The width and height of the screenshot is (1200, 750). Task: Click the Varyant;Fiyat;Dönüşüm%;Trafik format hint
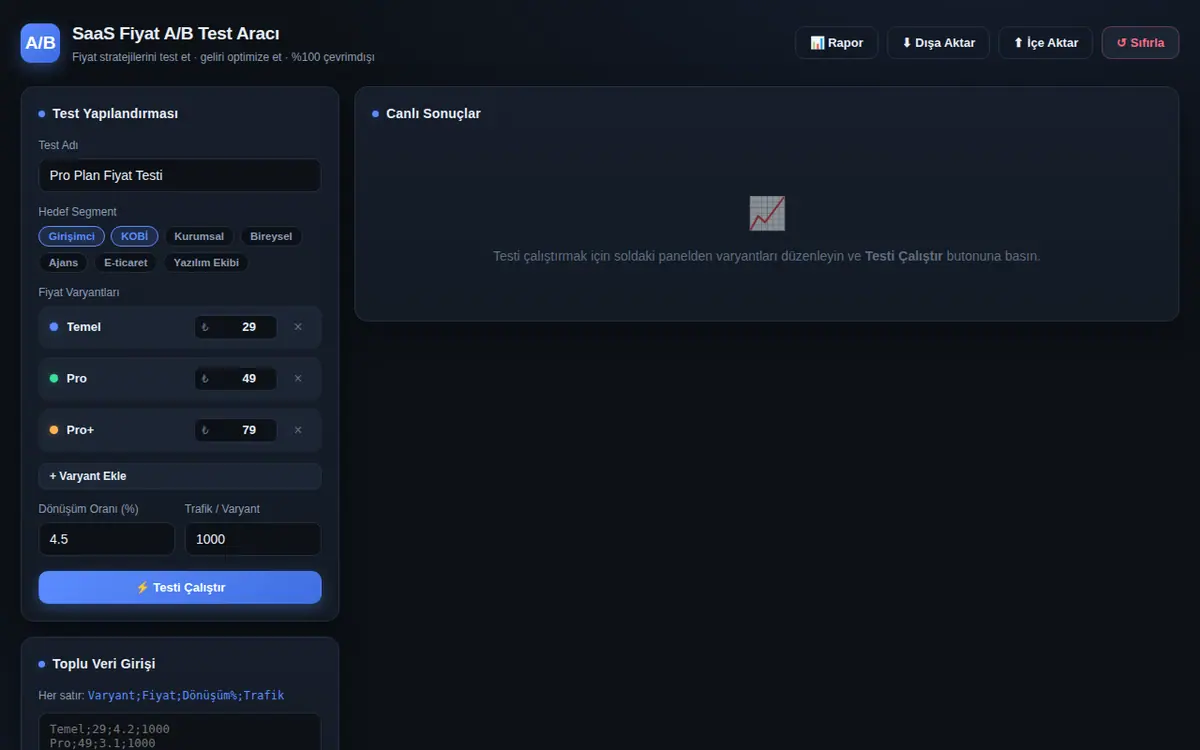186,695
